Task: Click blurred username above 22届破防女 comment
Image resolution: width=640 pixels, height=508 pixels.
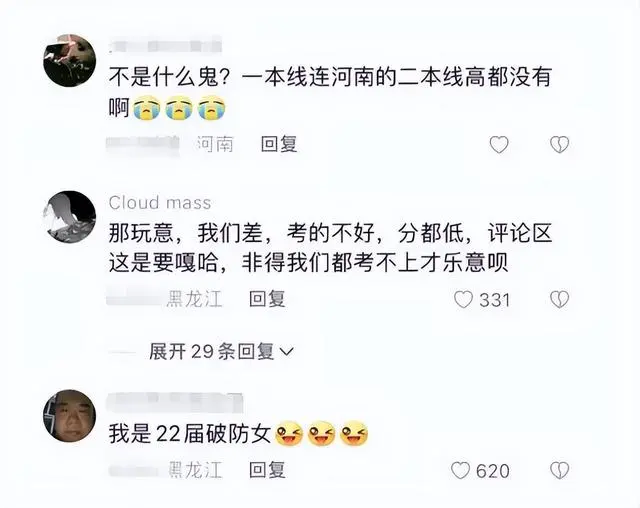Action: (175, 402)
